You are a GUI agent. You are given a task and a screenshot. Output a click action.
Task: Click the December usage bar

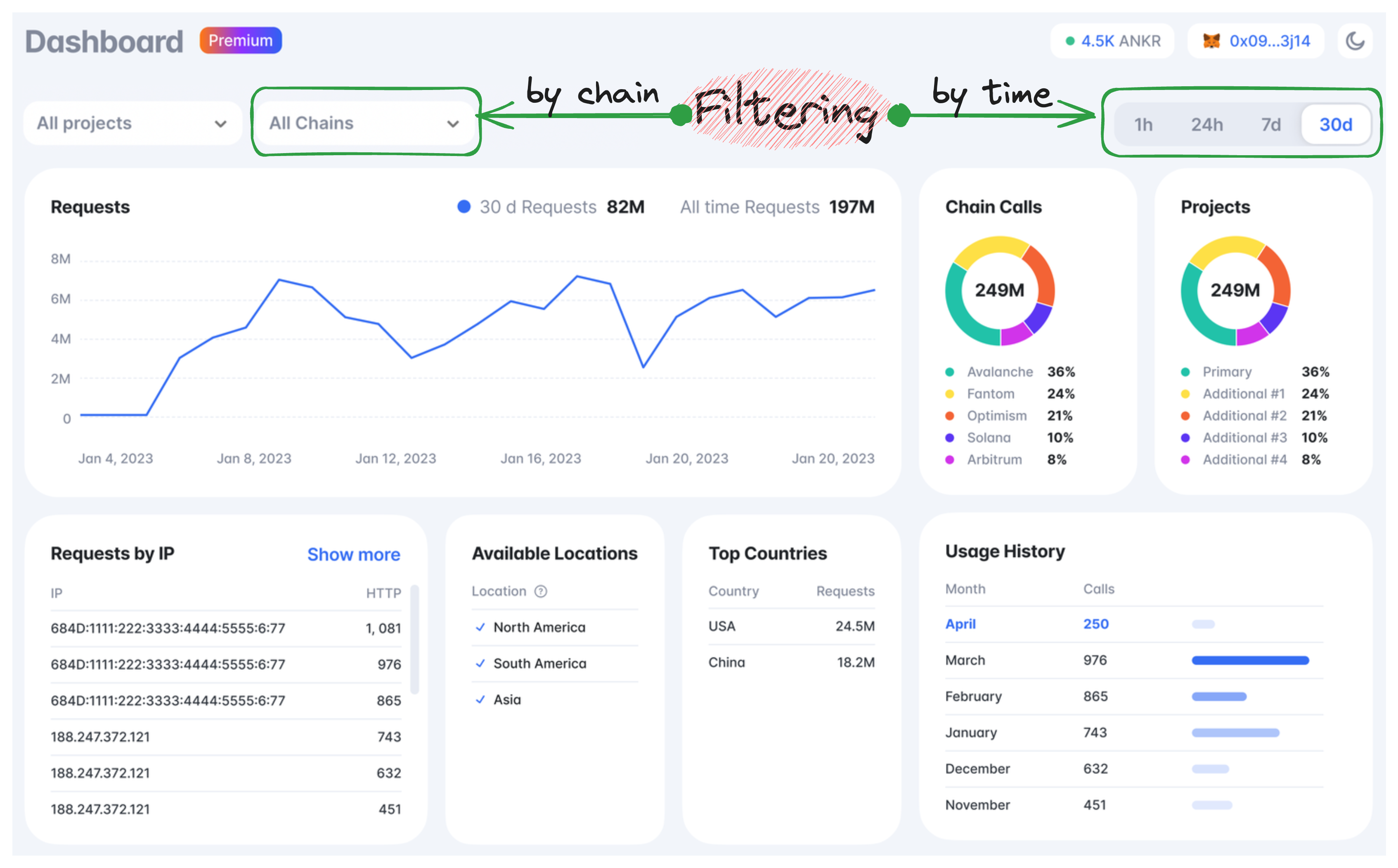(1210, 769)
